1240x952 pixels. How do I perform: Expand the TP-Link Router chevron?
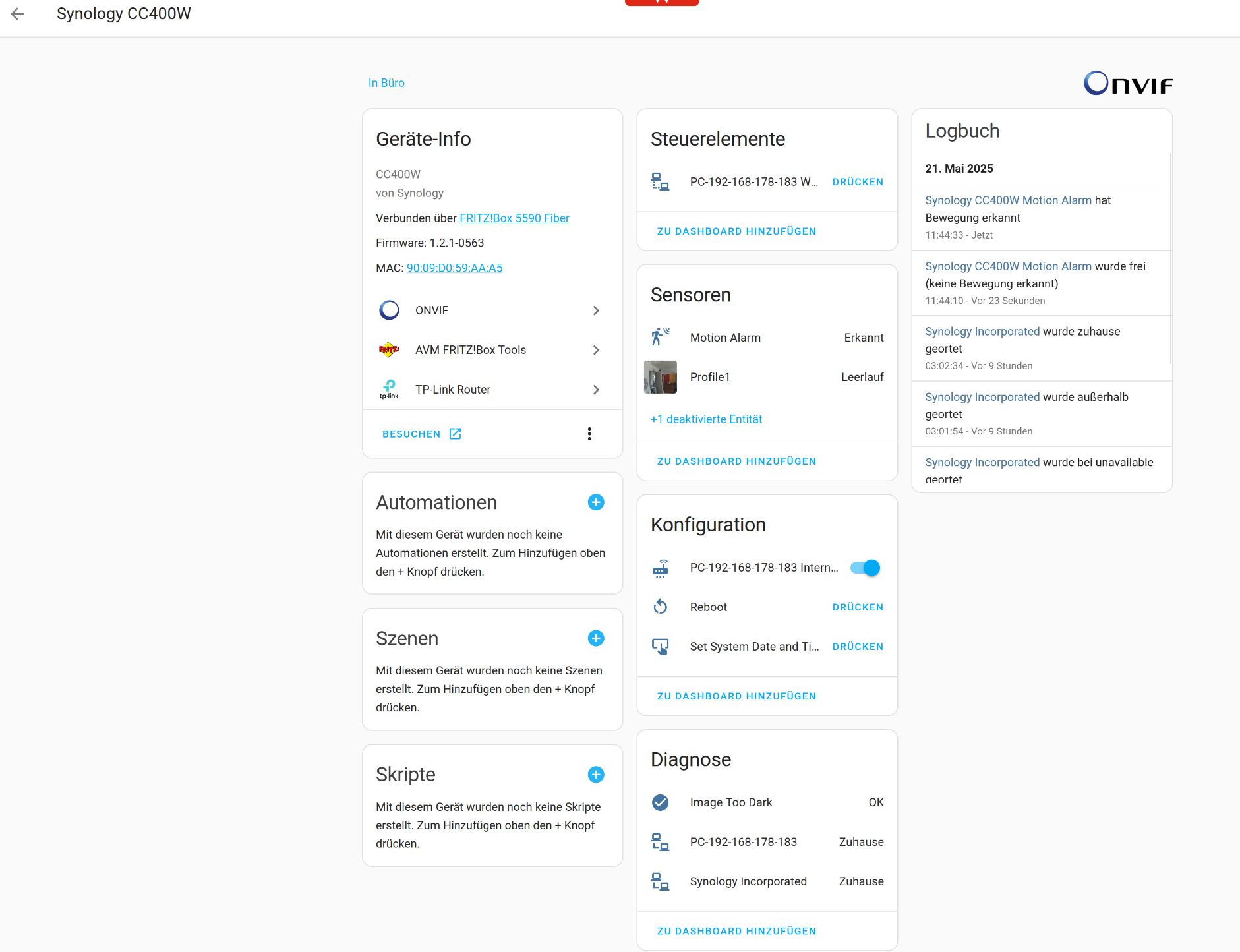pos(596,390)
